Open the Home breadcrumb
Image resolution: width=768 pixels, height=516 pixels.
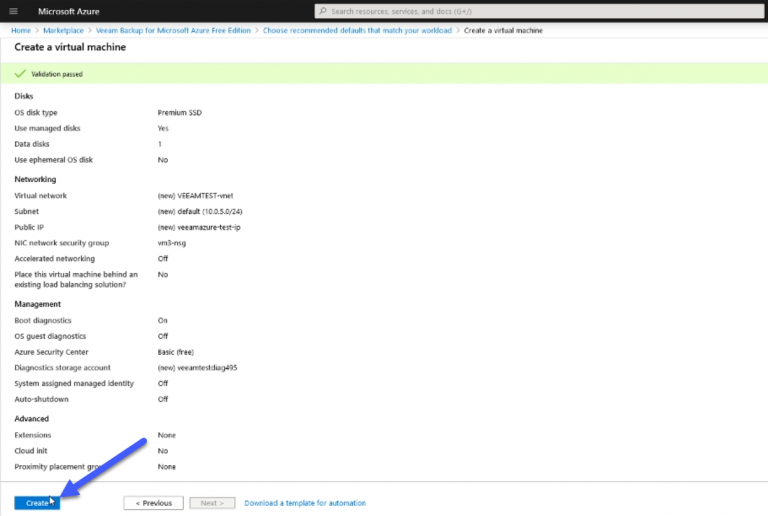click(21, 30)
